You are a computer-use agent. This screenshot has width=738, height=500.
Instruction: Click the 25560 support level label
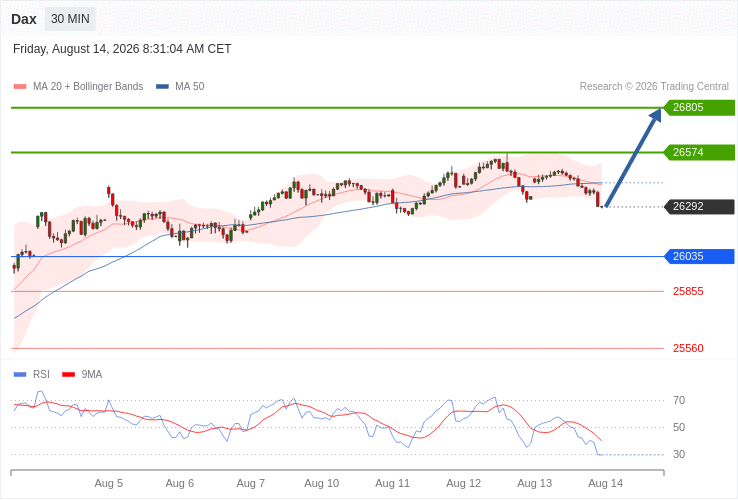[688, 348]
